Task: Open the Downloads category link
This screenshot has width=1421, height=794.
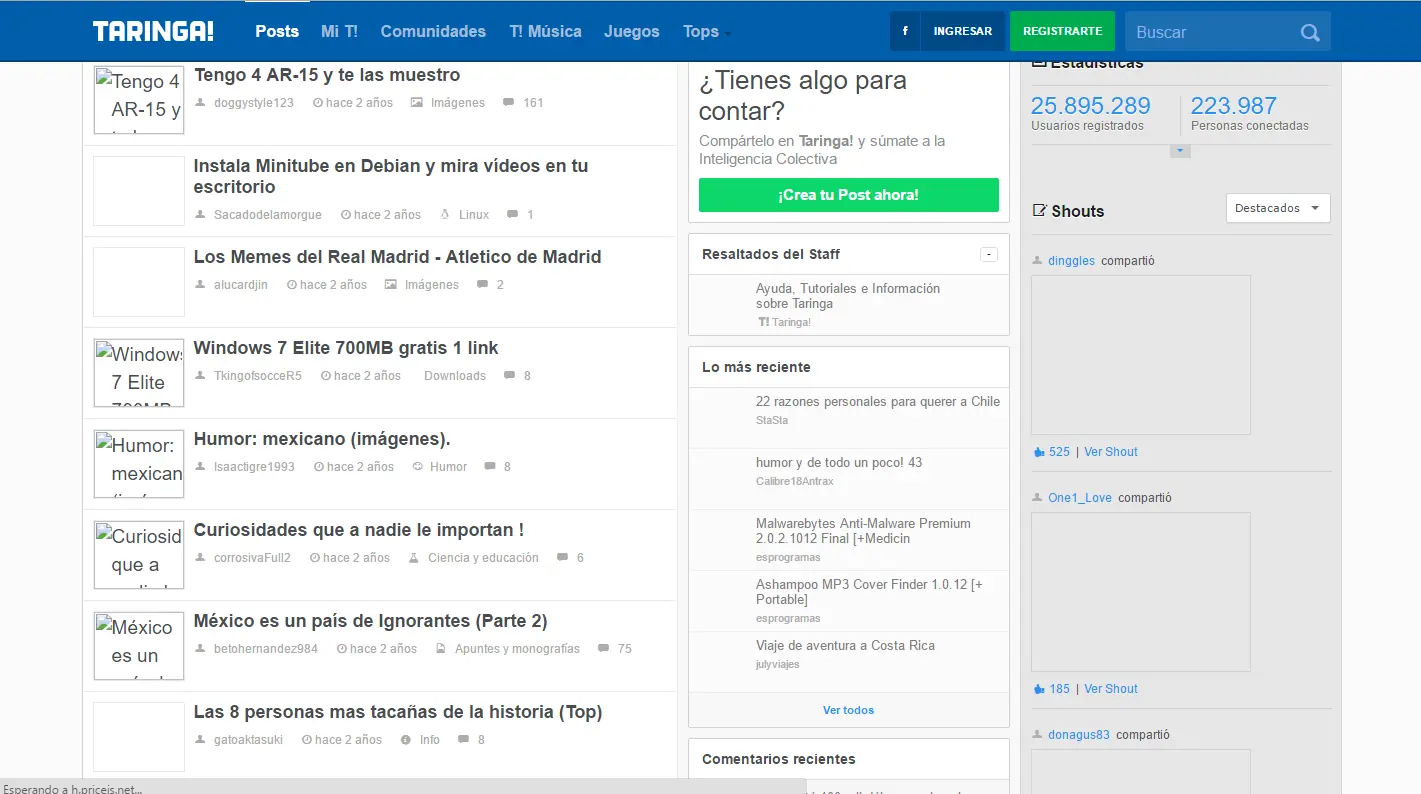Action: [455, 376]
